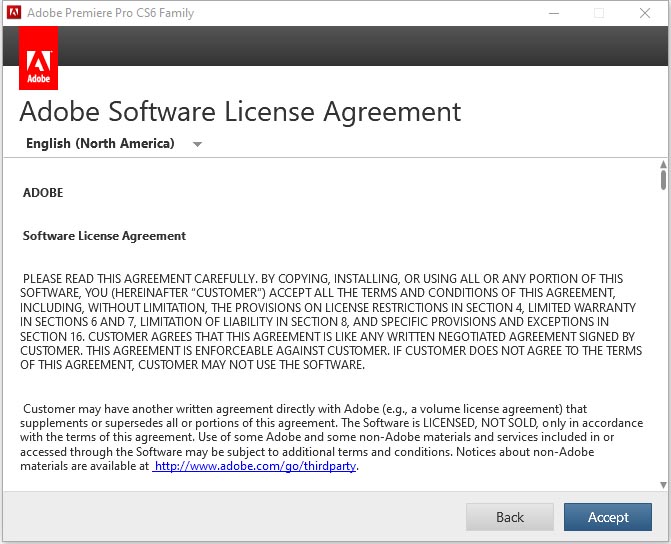
Task: Minimize the installer window
Action: 553,13
